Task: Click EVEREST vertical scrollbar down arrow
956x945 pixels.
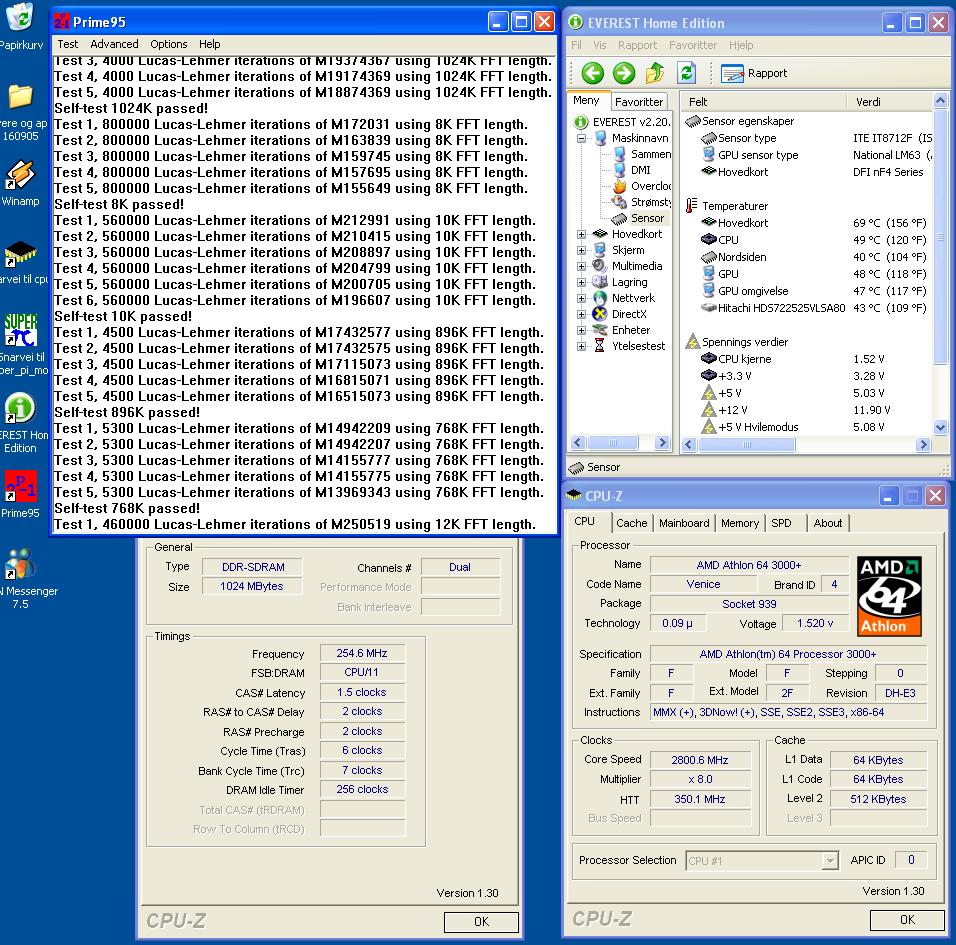Action: (941, 428)
